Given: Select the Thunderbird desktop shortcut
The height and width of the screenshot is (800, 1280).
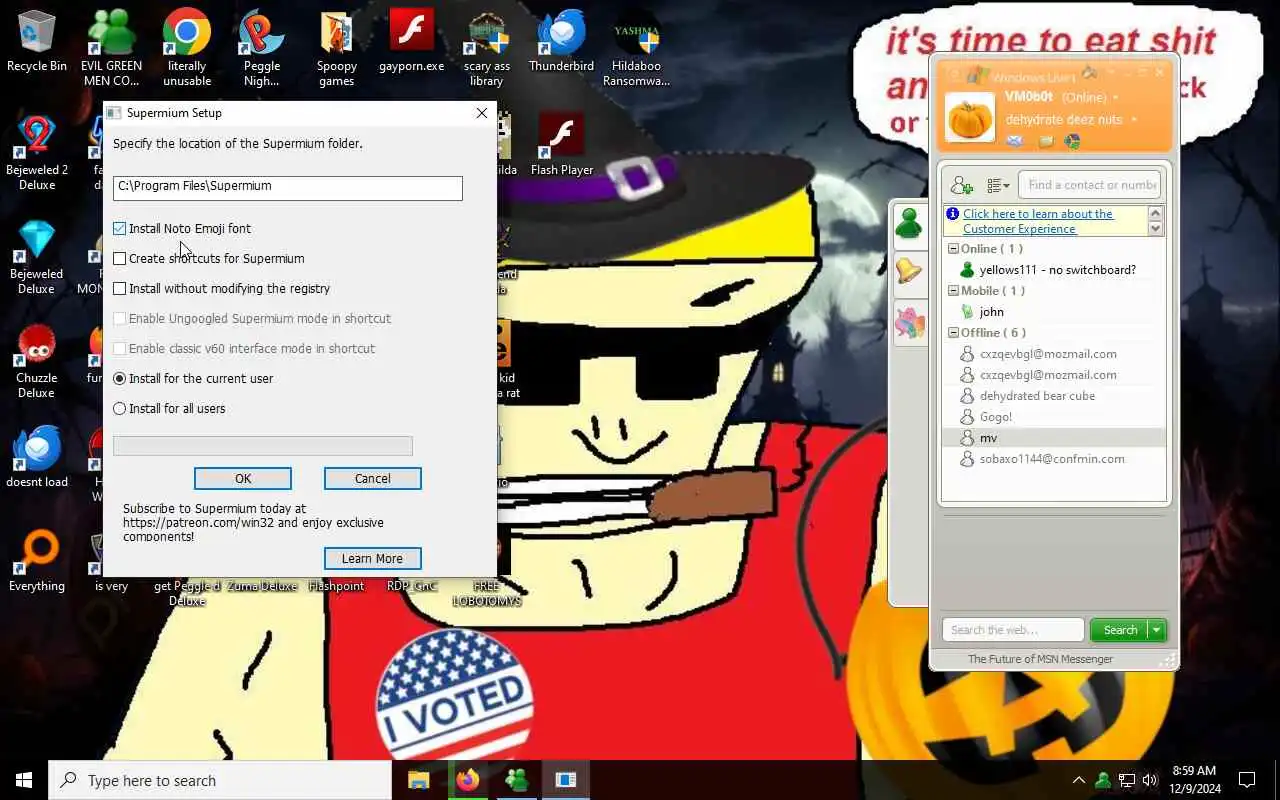Looking at the screenshot, I should [562, 42].
